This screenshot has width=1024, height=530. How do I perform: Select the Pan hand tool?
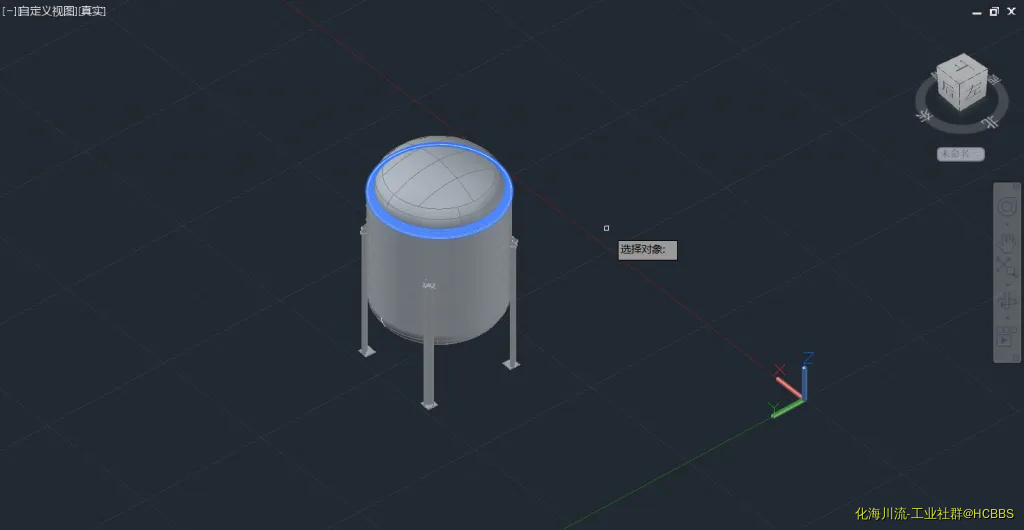coord(1006,241)
